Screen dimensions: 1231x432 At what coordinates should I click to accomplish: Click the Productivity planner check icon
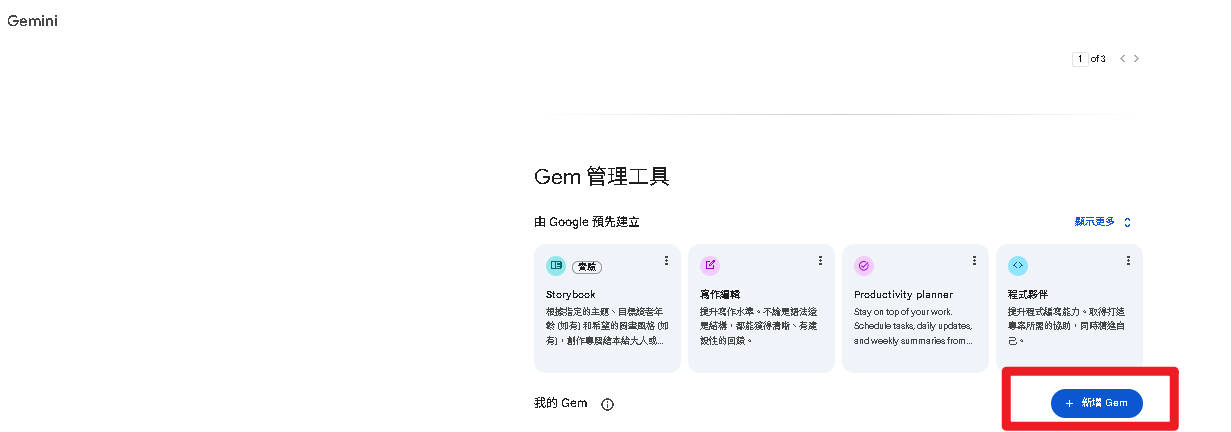pyautogui.click(x=864, y=266)
